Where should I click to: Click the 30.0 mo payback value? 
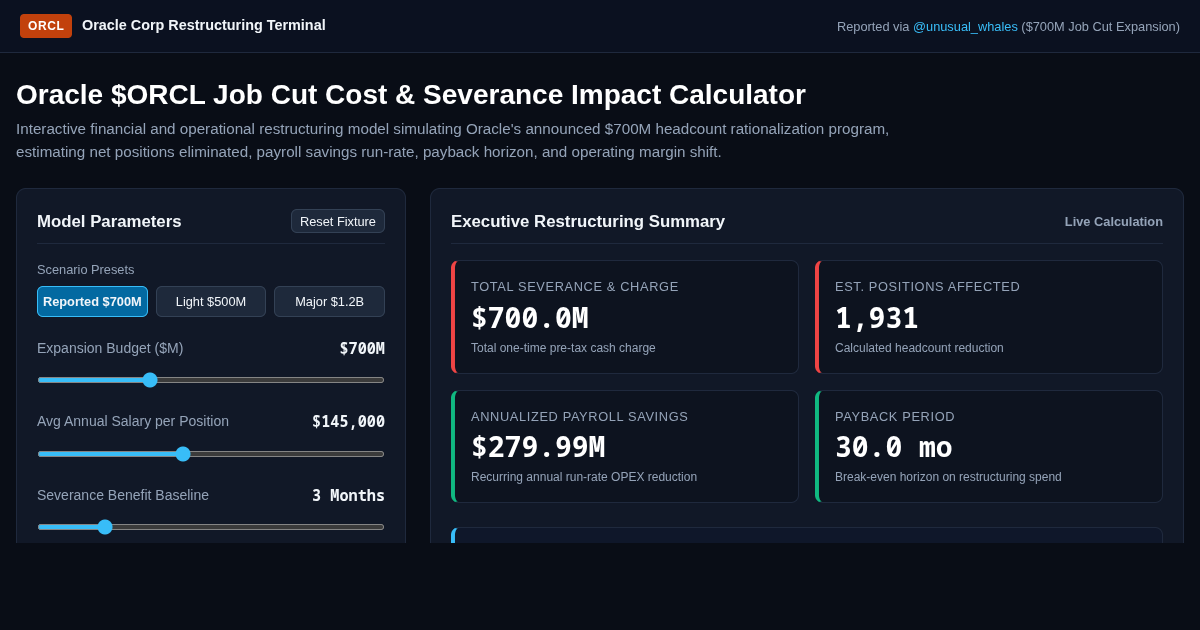click(x=894, y=447)
